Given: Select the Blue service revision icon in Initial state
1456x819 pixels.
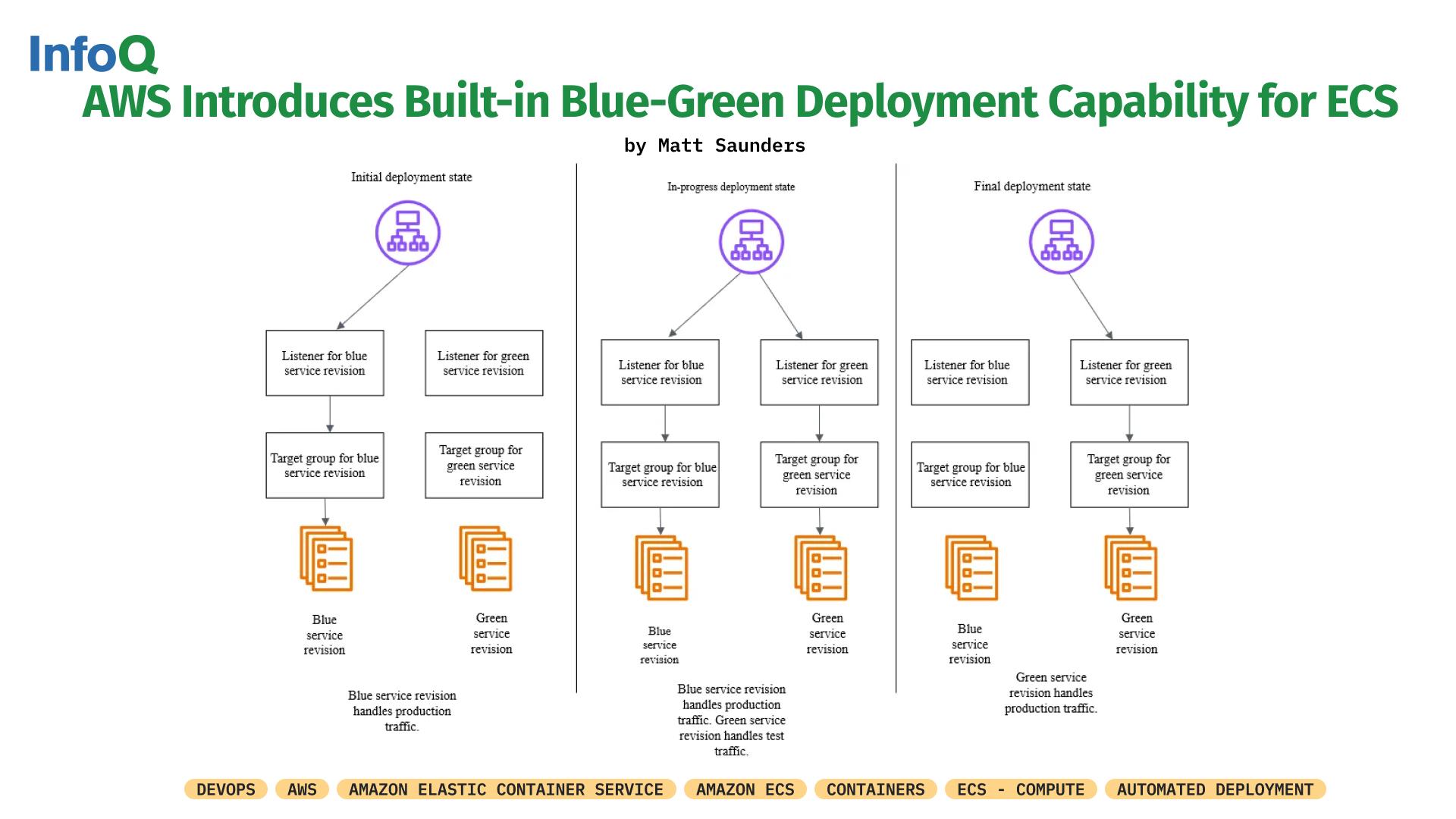Looking at the screenshot, I should [x=327, y=559].
